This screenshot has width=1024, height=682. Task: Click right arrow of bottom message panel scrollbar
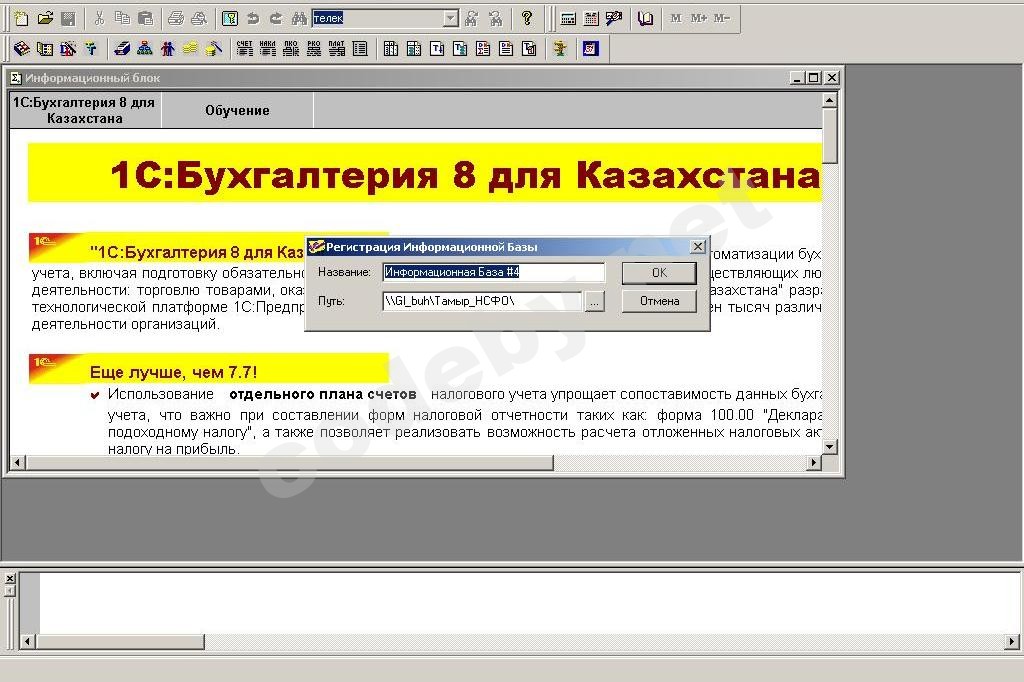[1012, 641]
